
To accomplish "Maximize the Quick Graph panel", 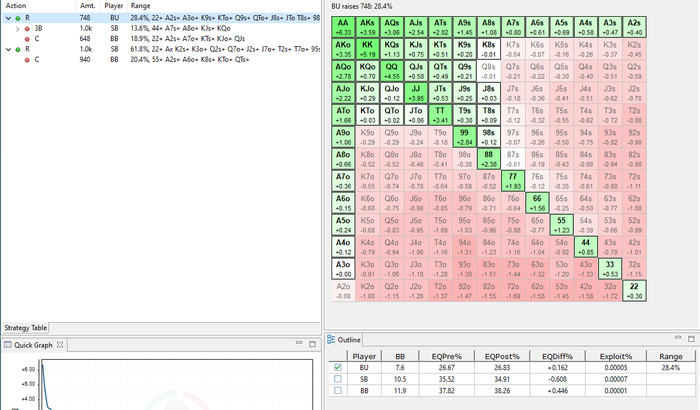I will coord(312,344).
